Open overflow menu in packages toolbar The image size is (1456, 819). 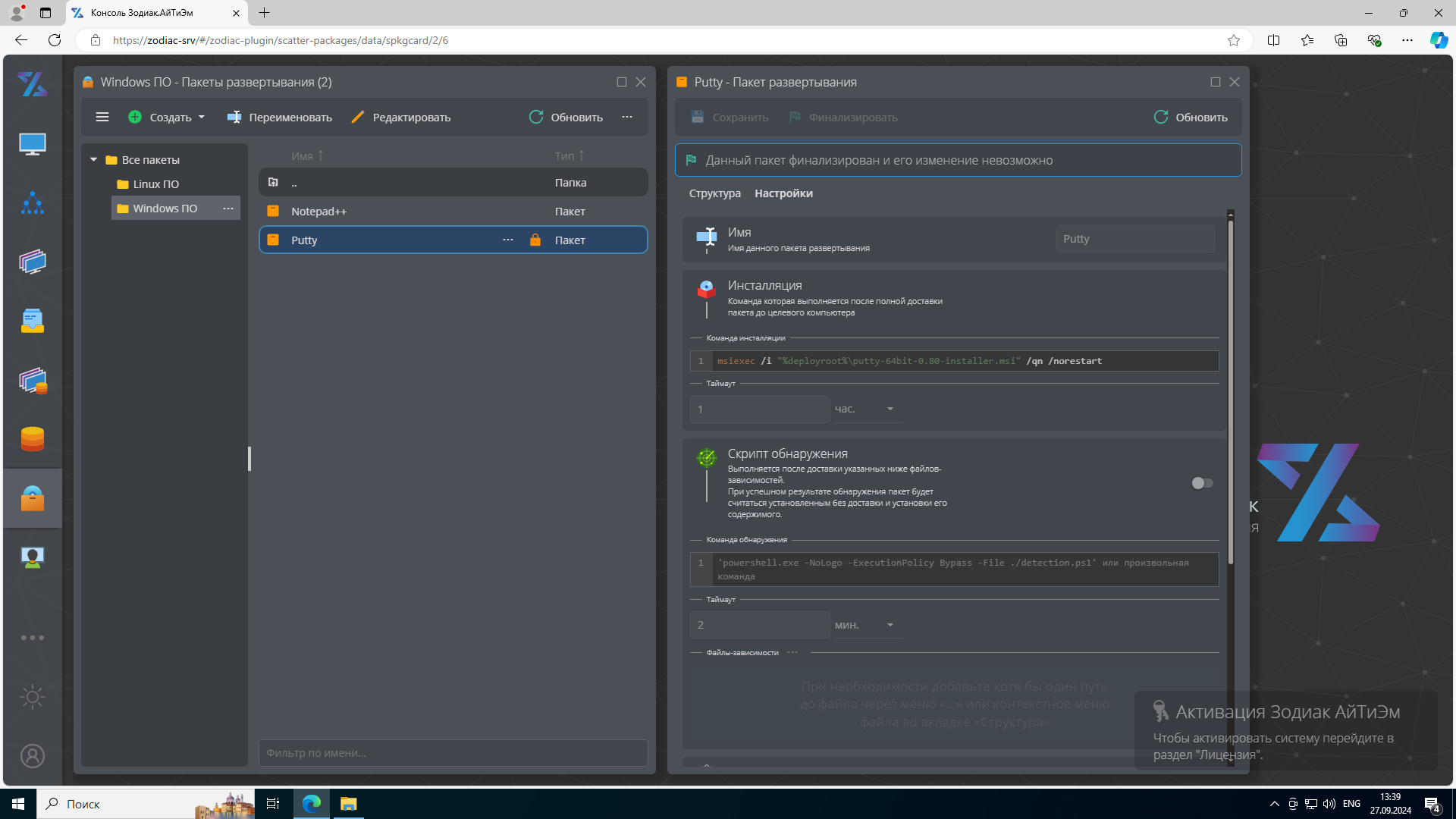[627, 117]
